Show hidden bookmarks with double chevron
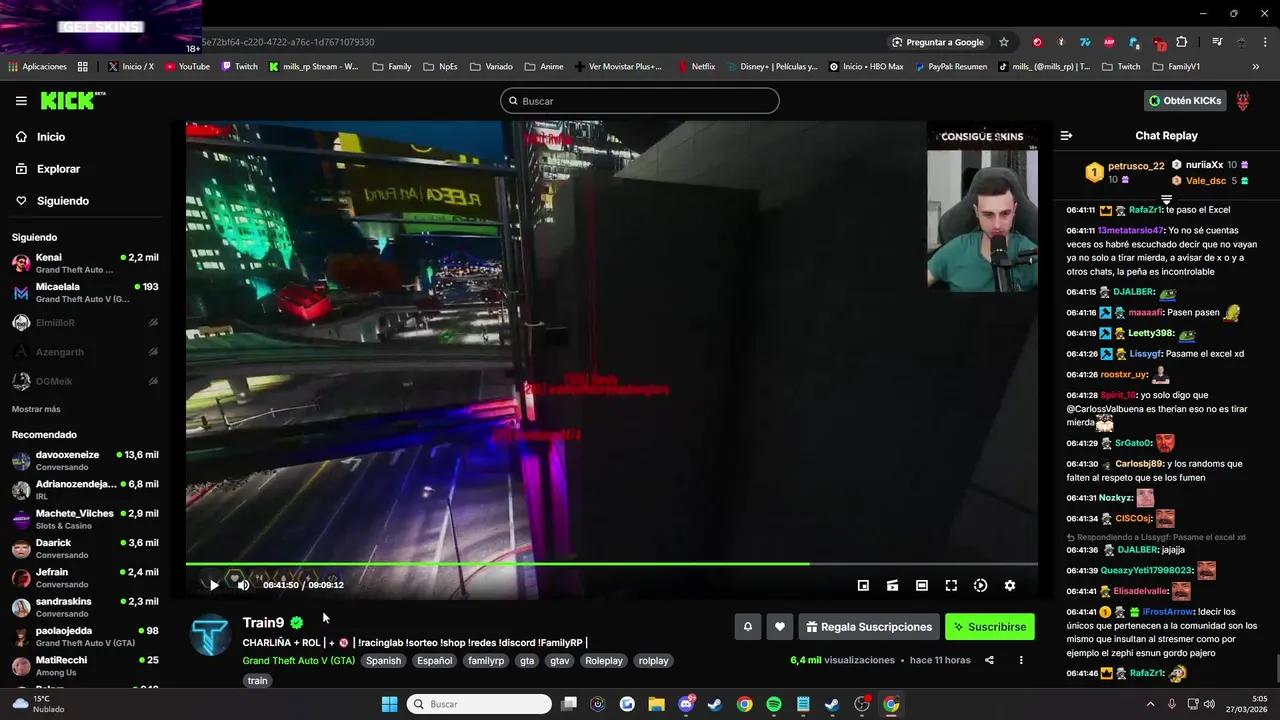The width and height of the screenshot is (1280, 720). (1256, 67)
